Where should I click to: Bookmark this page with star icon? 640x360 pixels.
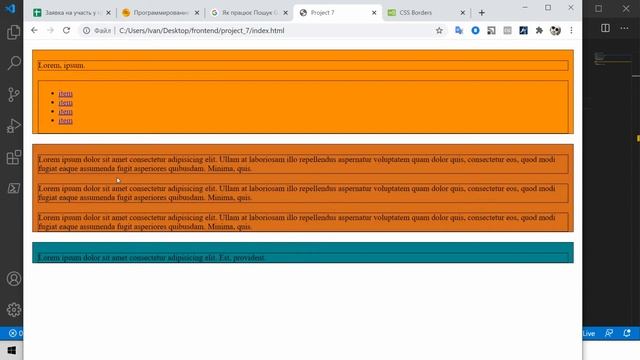(x=439, y=31)
